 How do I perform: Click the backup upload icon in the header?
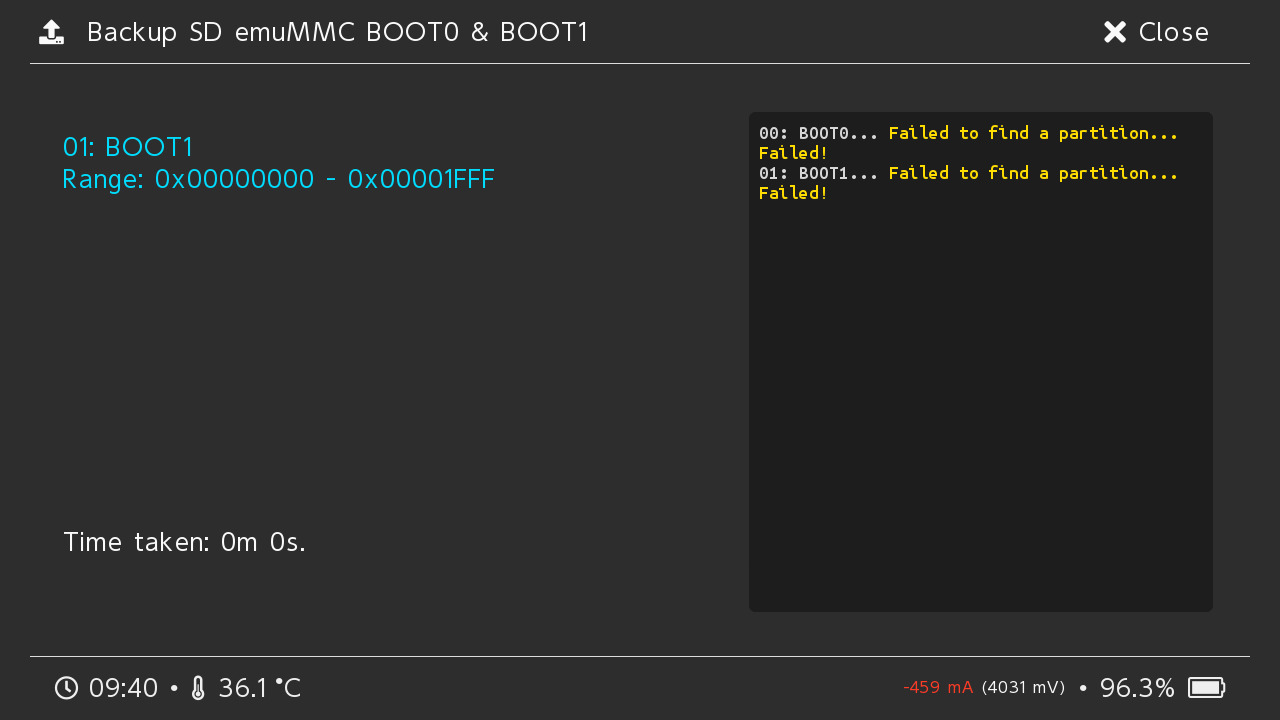pos(51,31)
